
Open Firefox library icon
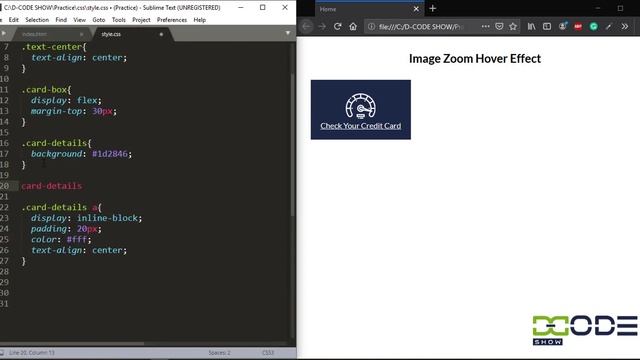pos(531,27)
